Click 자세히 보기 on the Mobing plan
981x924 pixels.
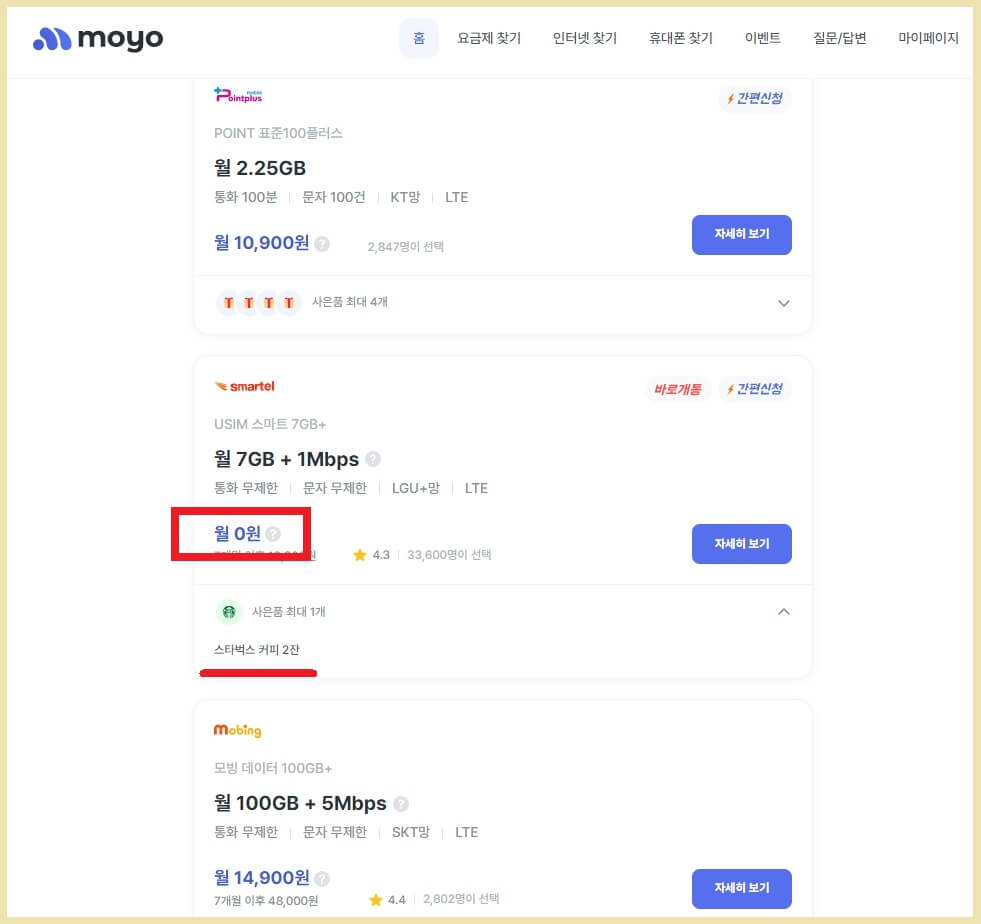(742, 888)
